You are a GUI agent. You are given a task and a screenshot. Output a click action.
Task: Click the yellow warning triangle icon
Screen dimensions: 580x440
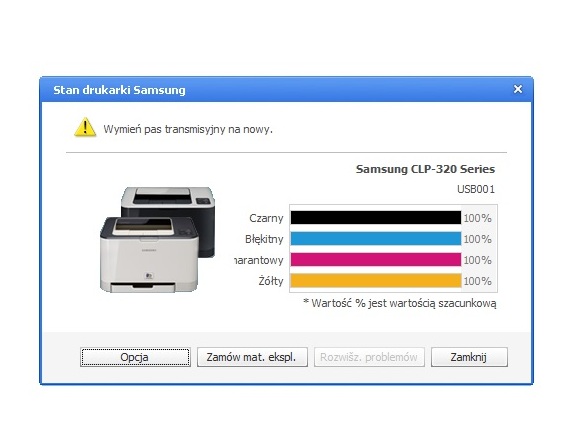[x=85, y=127]
